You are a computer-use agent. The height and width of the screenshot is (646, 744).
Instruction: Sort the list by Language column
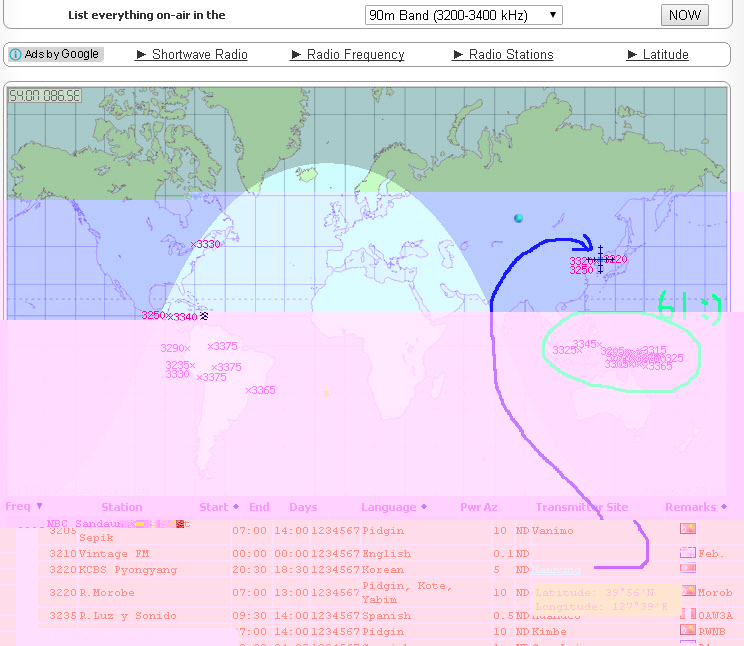(x=394, y=507)
